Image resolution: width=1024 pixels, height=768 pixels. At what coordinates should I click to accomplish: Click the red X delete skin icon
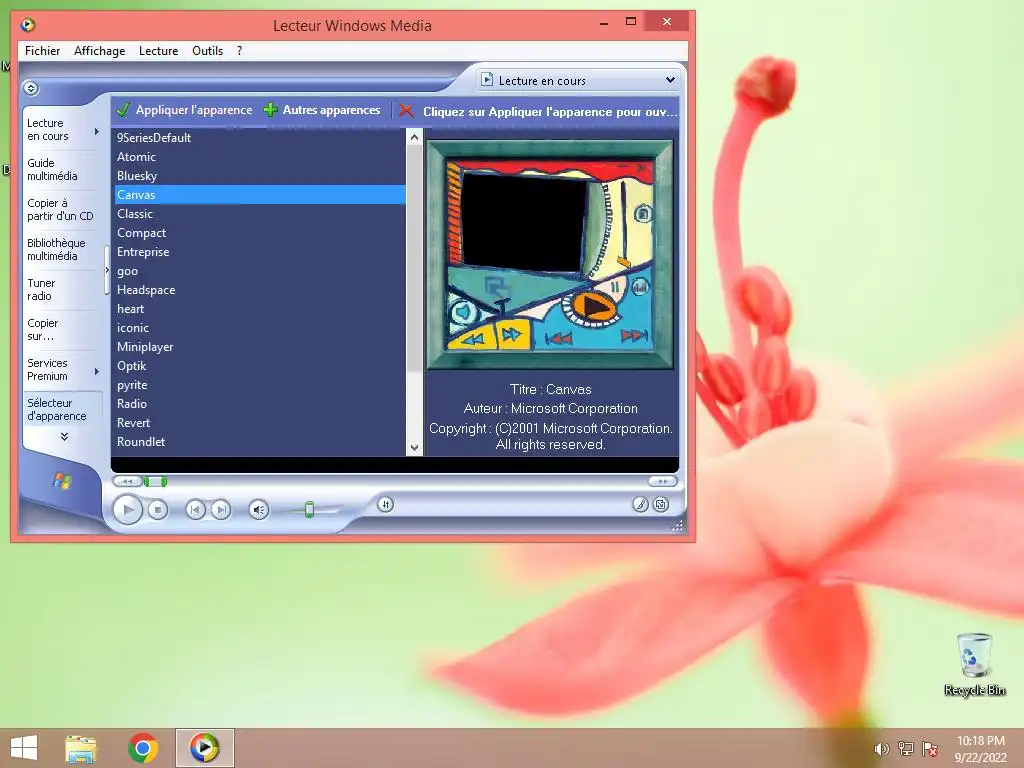(x=406, y=111)
